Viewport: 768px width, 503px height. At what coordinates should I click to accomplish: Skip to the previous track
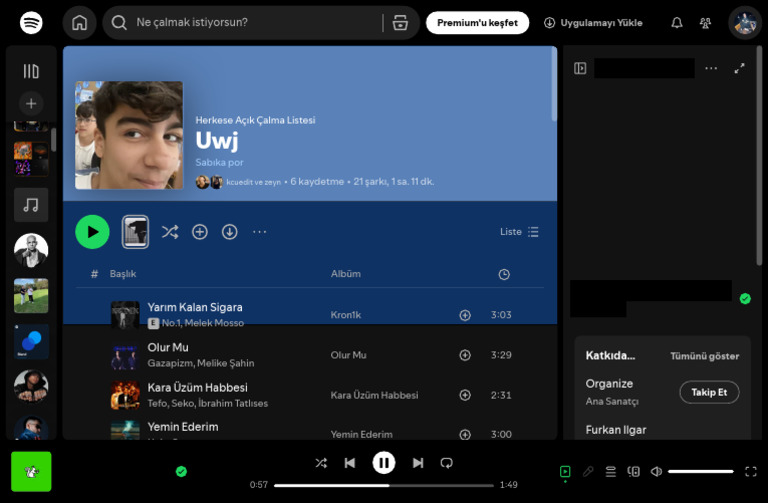pyautogui.click(x=350, y=463)
